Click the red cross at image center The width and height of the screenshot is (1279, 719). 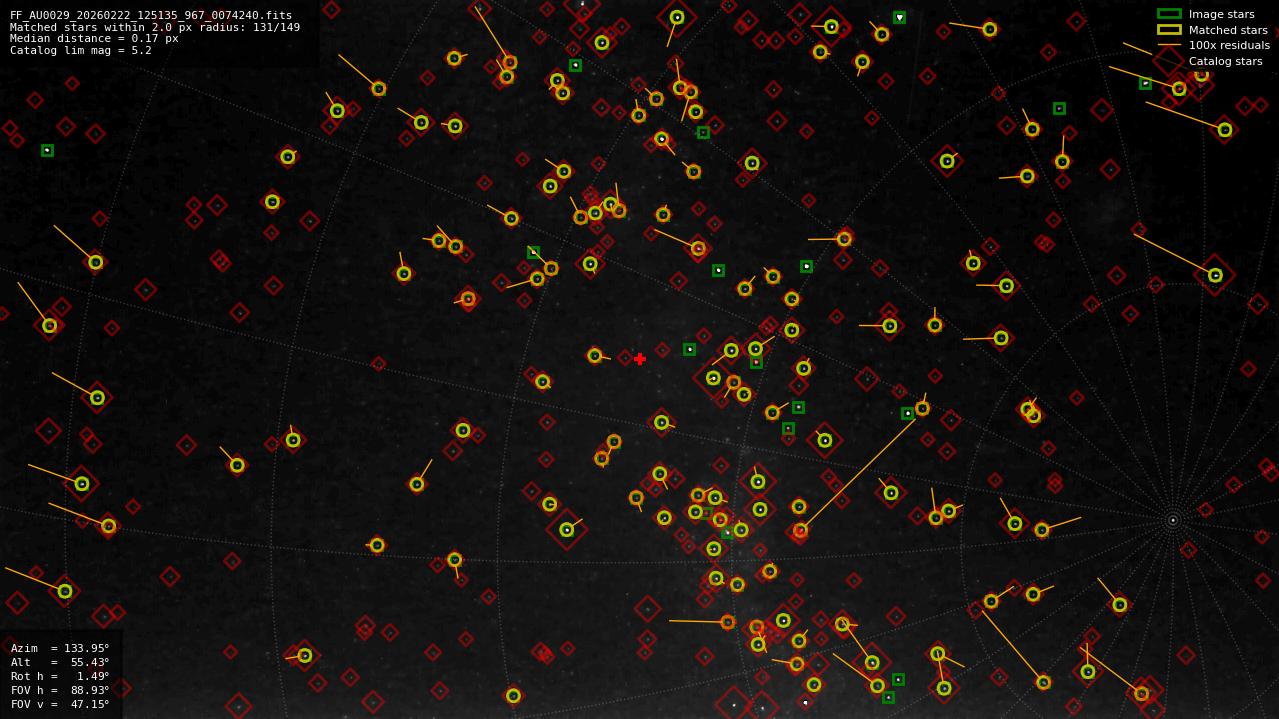coord(640,359)
